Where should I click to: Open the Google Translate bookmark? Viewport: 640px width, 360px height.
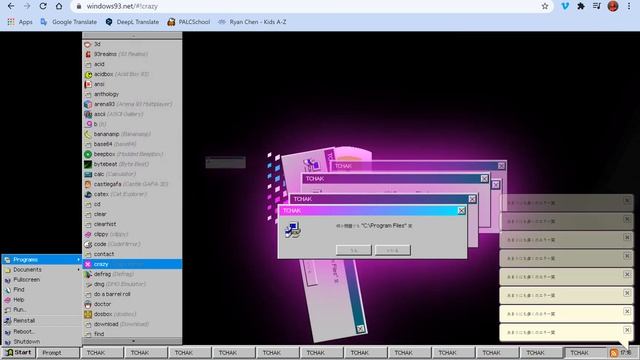pos(69,22)
